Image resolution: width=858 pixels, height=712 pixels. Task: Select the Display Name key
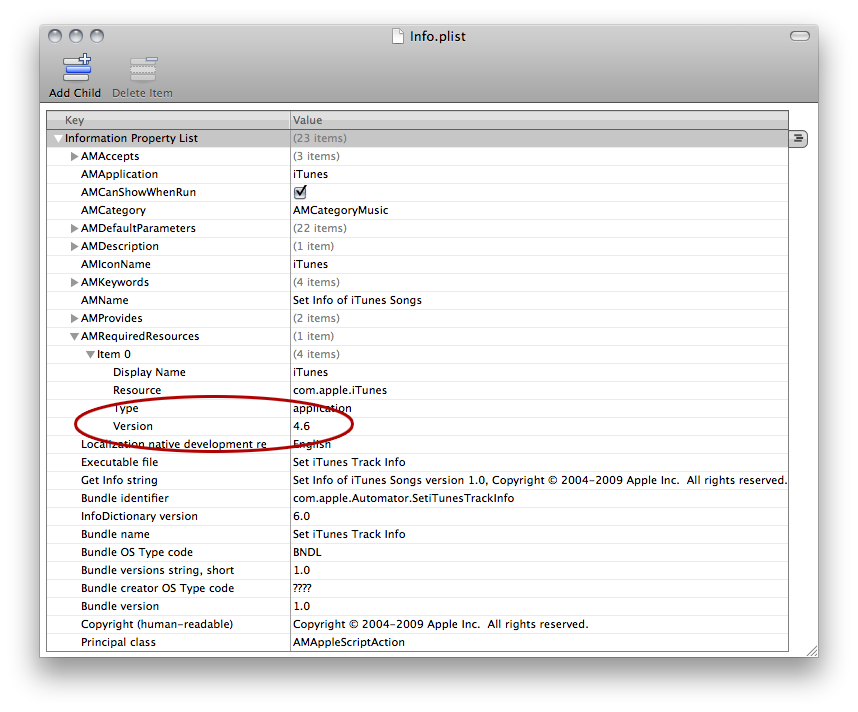pos(149,372)
